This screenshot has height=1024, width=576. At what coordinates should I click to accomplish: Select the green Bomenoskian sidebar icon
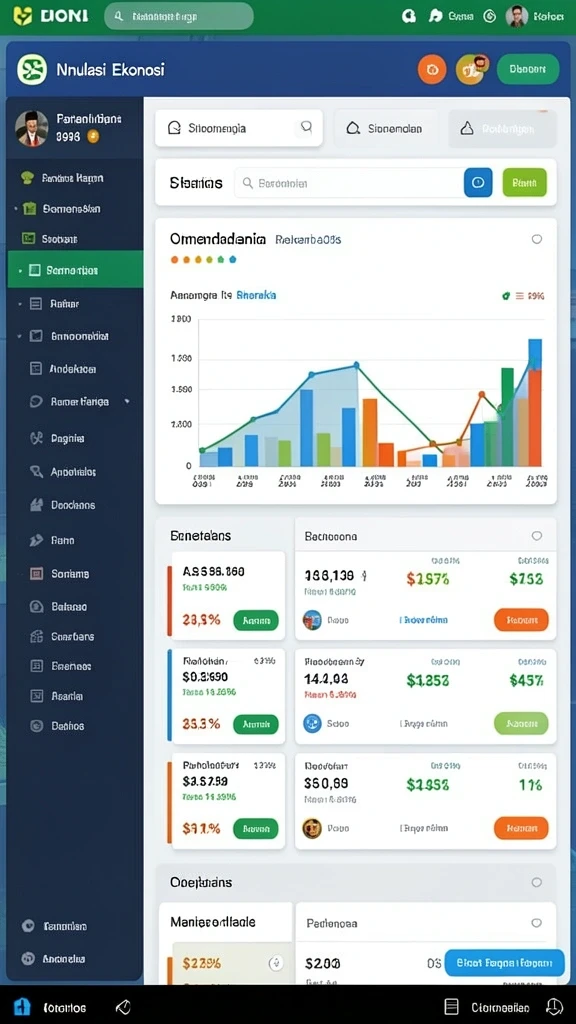tap(29, 209)
